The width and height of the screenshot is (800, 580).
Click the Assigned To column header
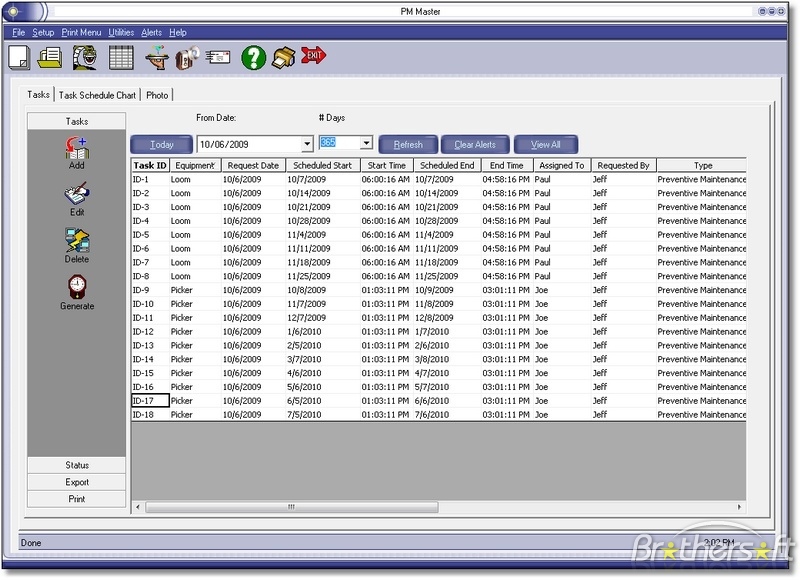tap(562, 165)
